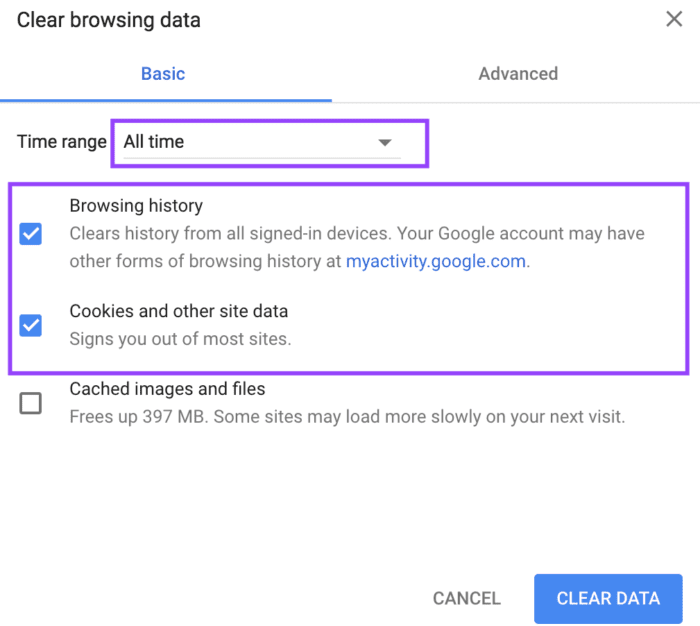Select the Basic tab
This screenshot has height=626, width=700.
(163, 74)
